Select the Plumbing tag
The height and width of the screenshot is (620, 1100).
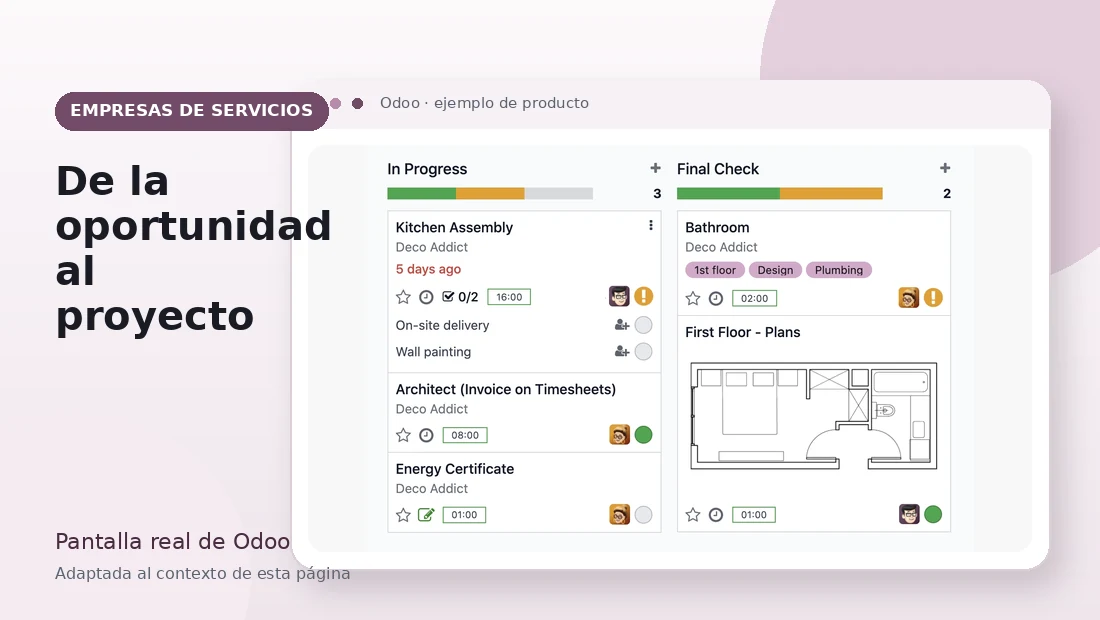pyautogui.click(x=839, y=270)
